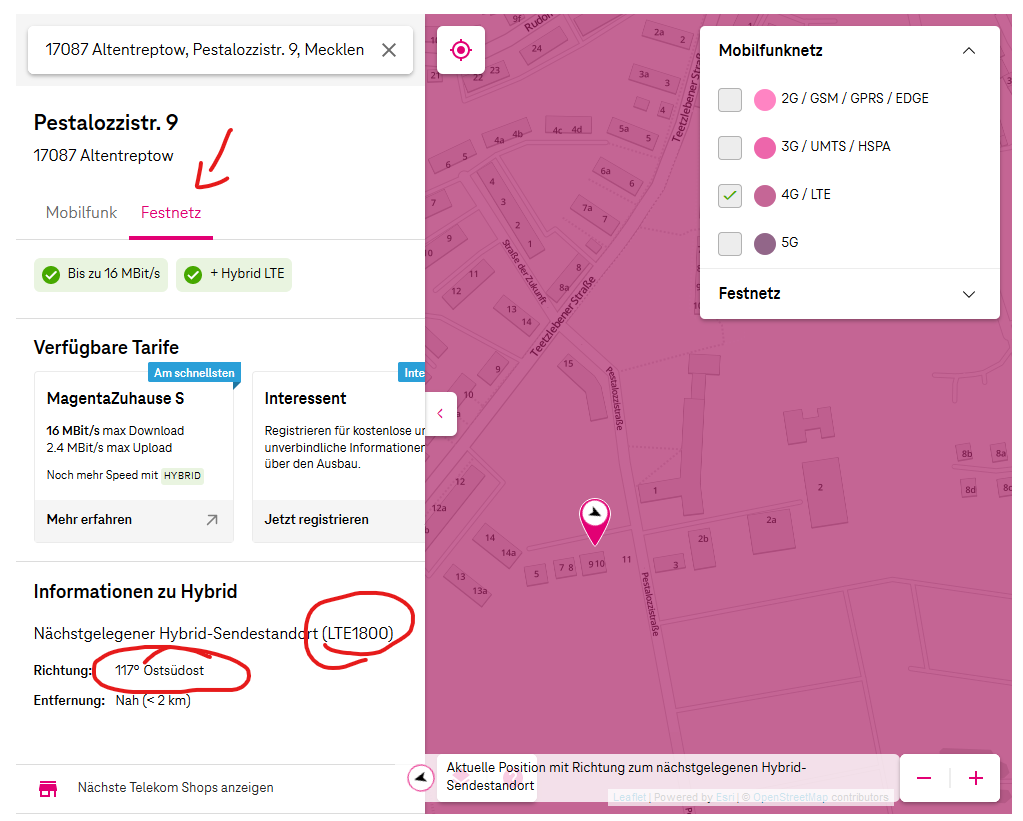
Task: Click the Telekom shop store icon
Action: tap(48, 788)
